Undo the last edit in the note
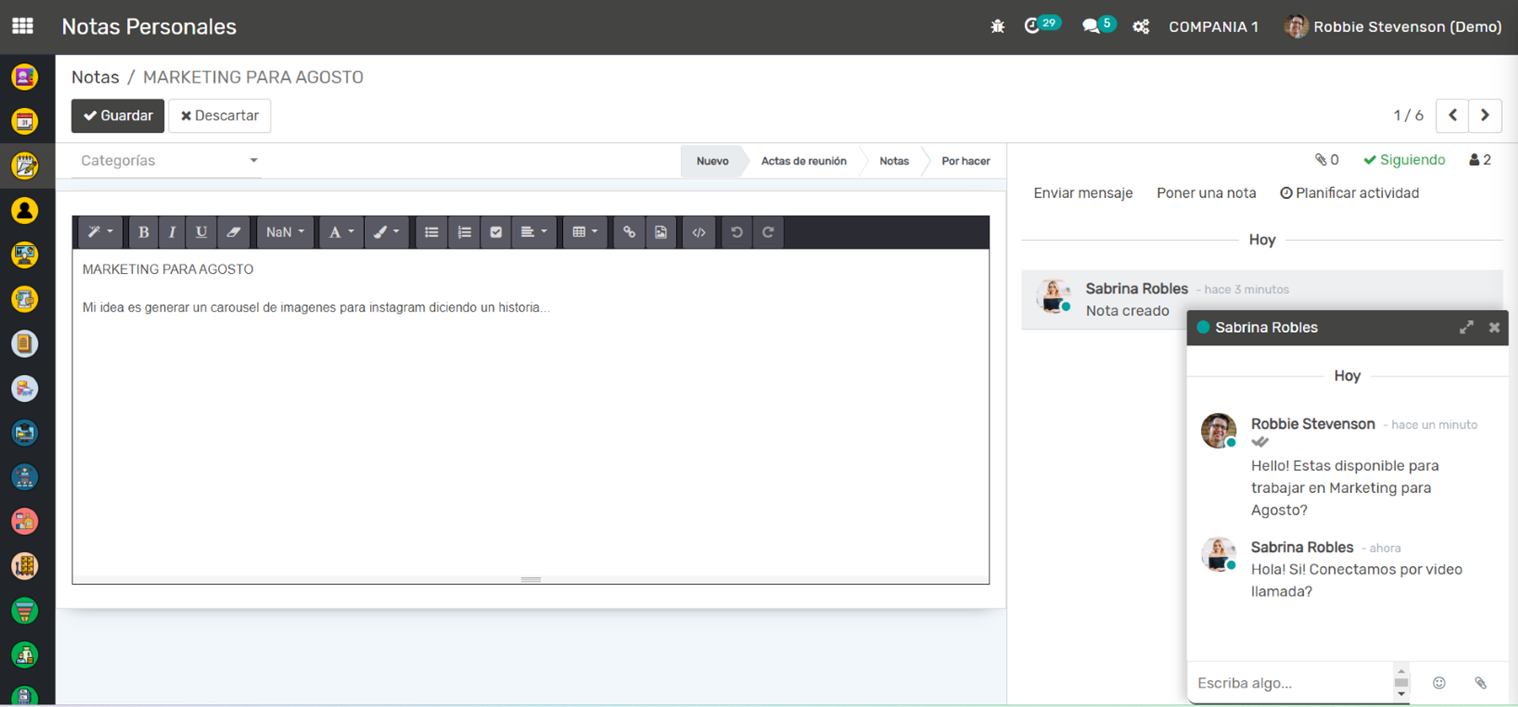1518x707 pixels. (x=737, y=232)
